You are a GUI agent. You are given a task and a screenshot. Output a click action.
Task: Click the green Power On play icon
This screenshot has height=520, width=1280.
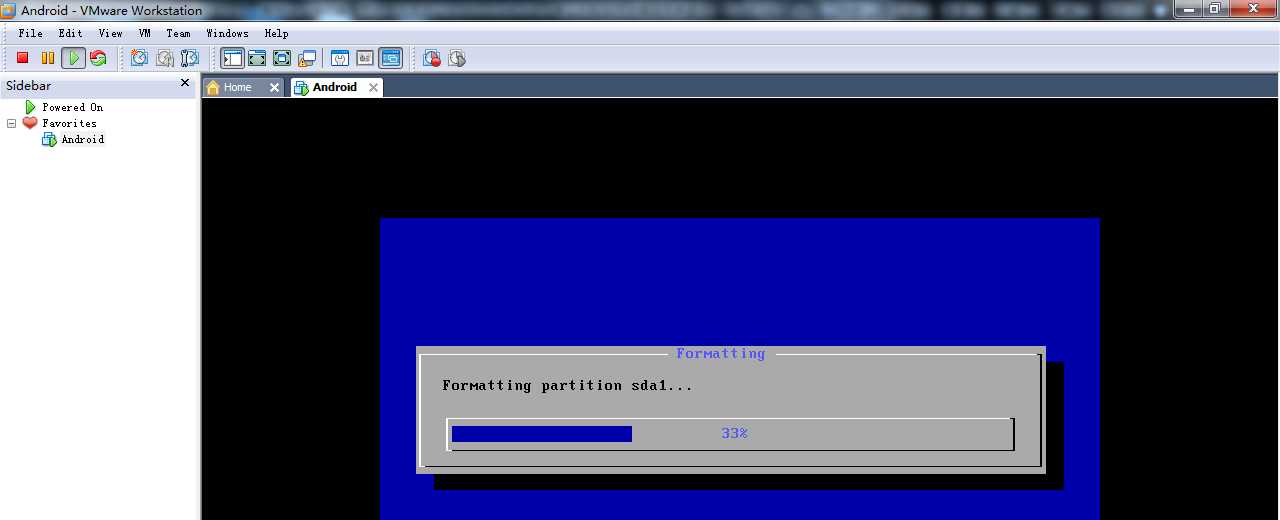pos(73,58)
